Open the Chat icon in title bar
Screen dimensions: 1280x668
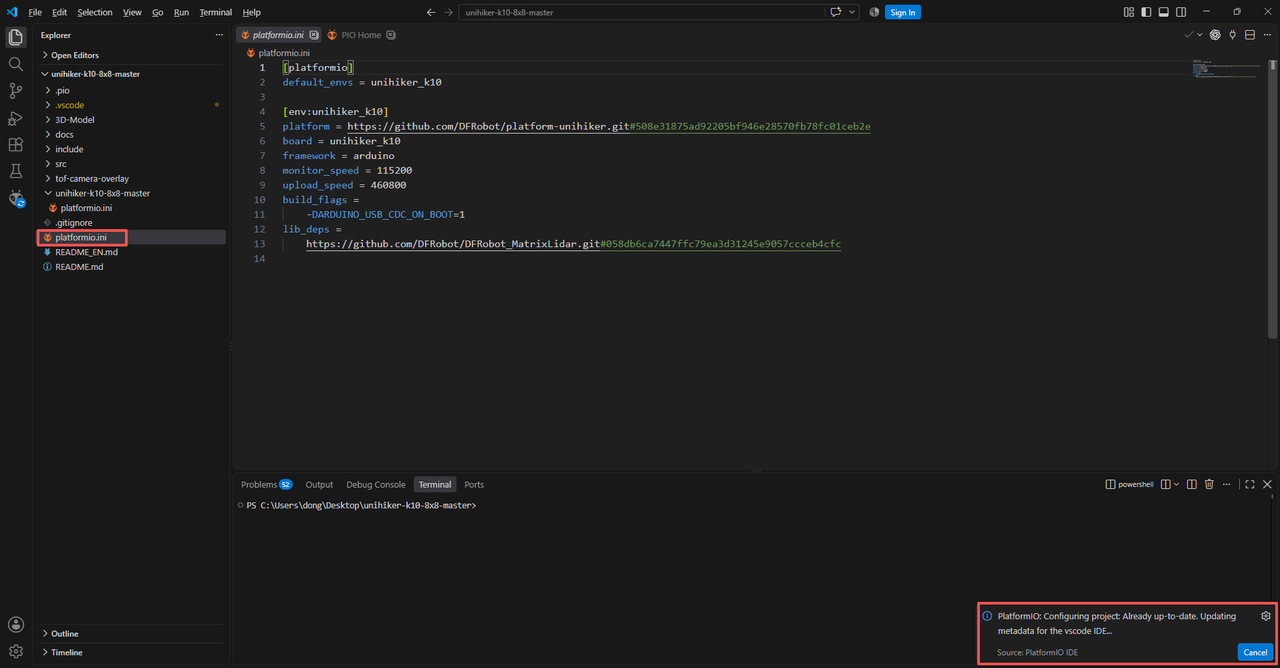pos(835,12)
